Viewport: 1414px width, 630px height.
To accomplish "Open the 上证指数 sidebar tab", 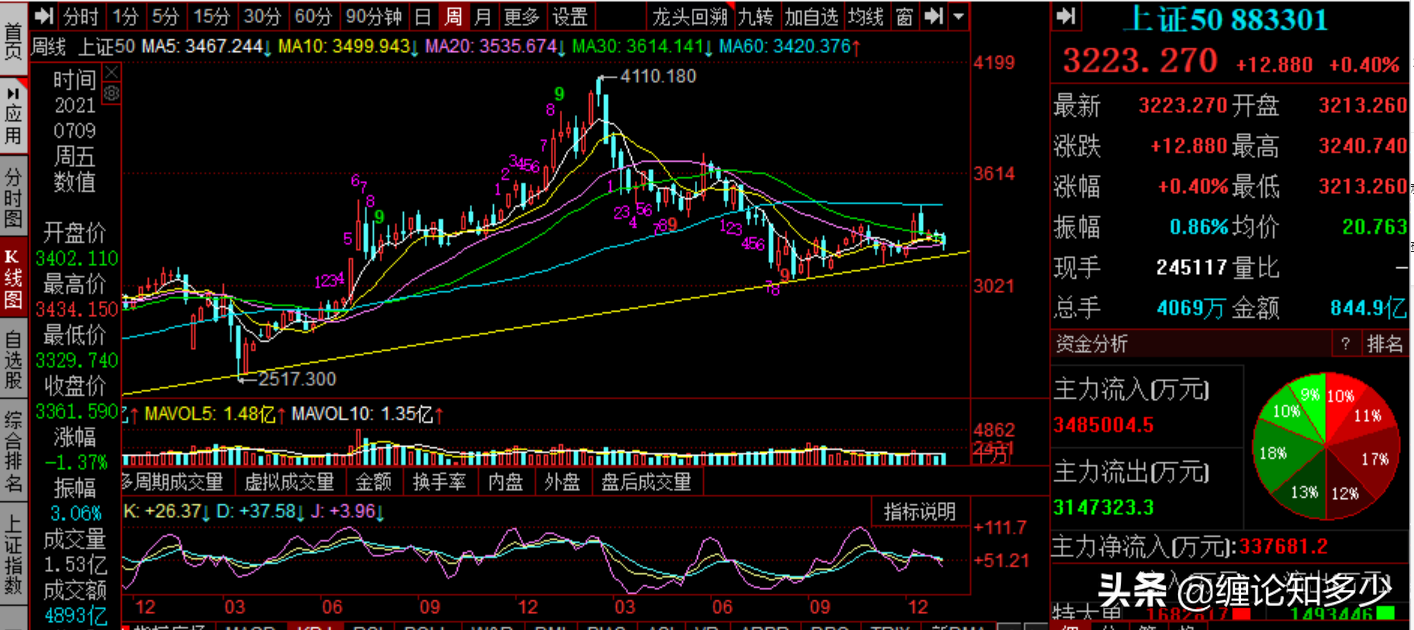I will coord(13,557).
